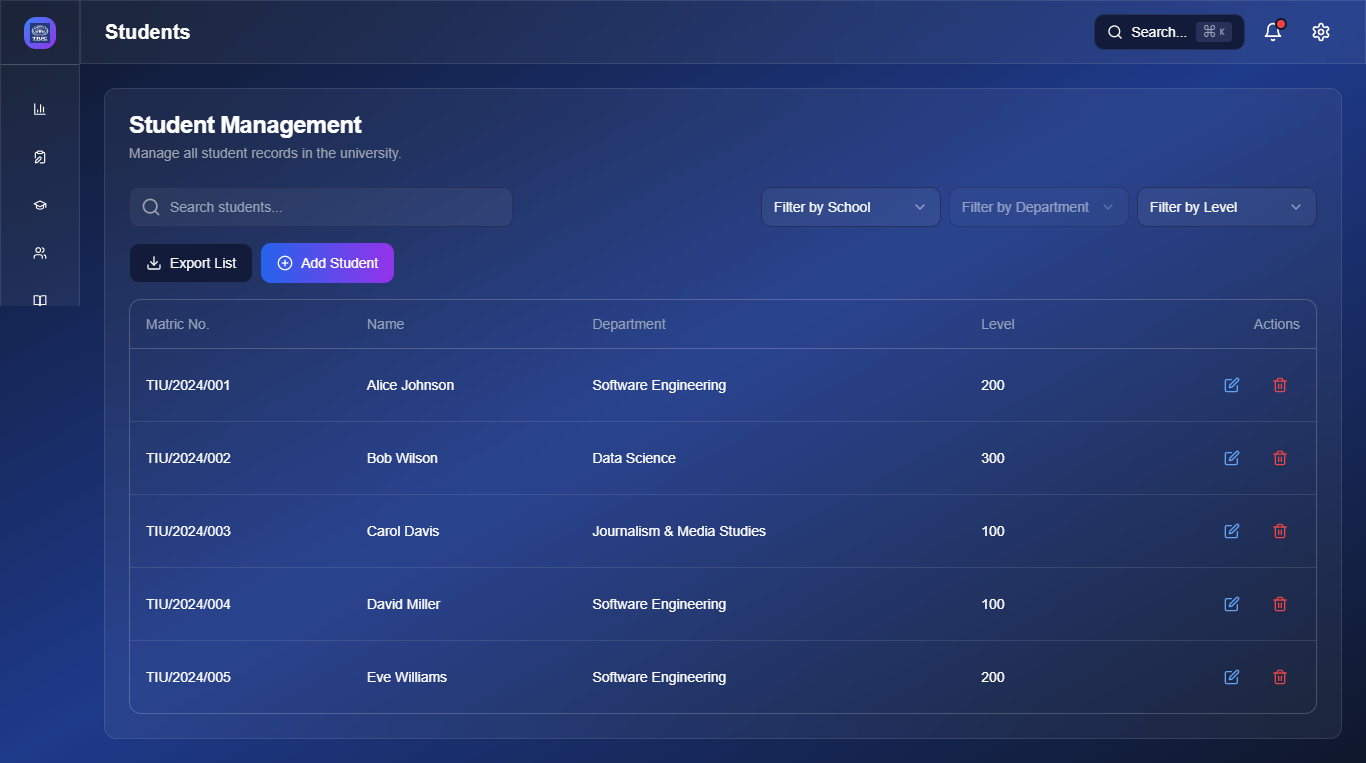
Task: Open the graduation cap icon in sidebar
Action: coord(40,205)
